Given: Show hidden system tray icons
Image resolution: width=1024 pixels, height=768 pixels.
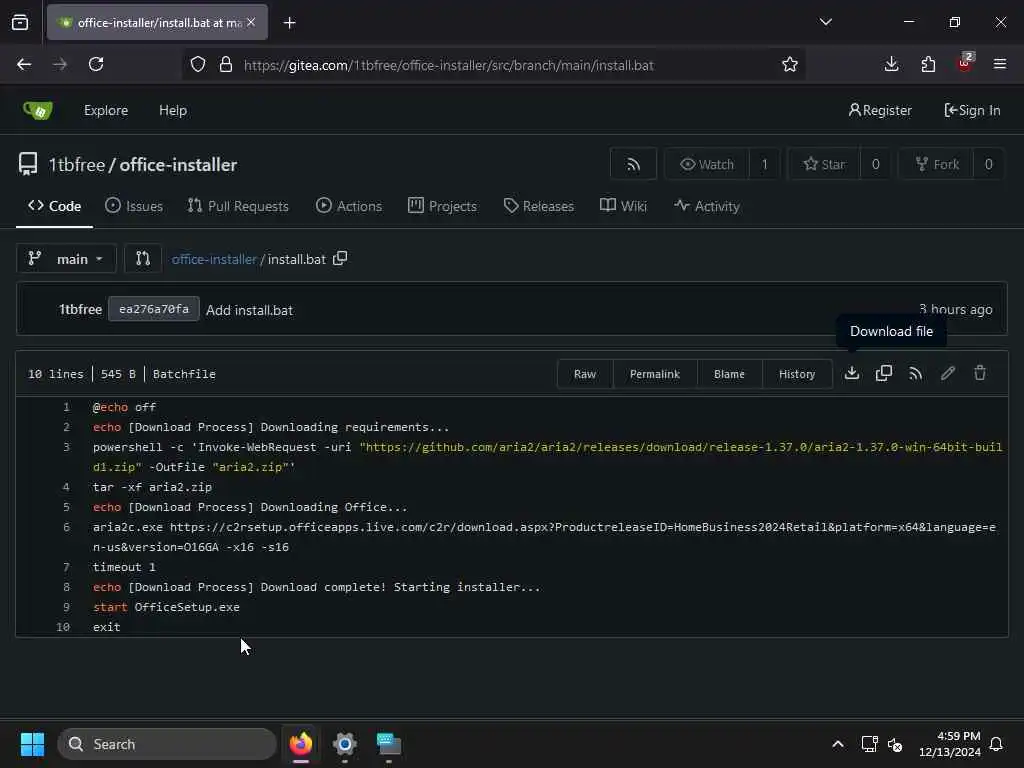Looking at the screenshot, I should pyautogui.click(x=838, y=744).
